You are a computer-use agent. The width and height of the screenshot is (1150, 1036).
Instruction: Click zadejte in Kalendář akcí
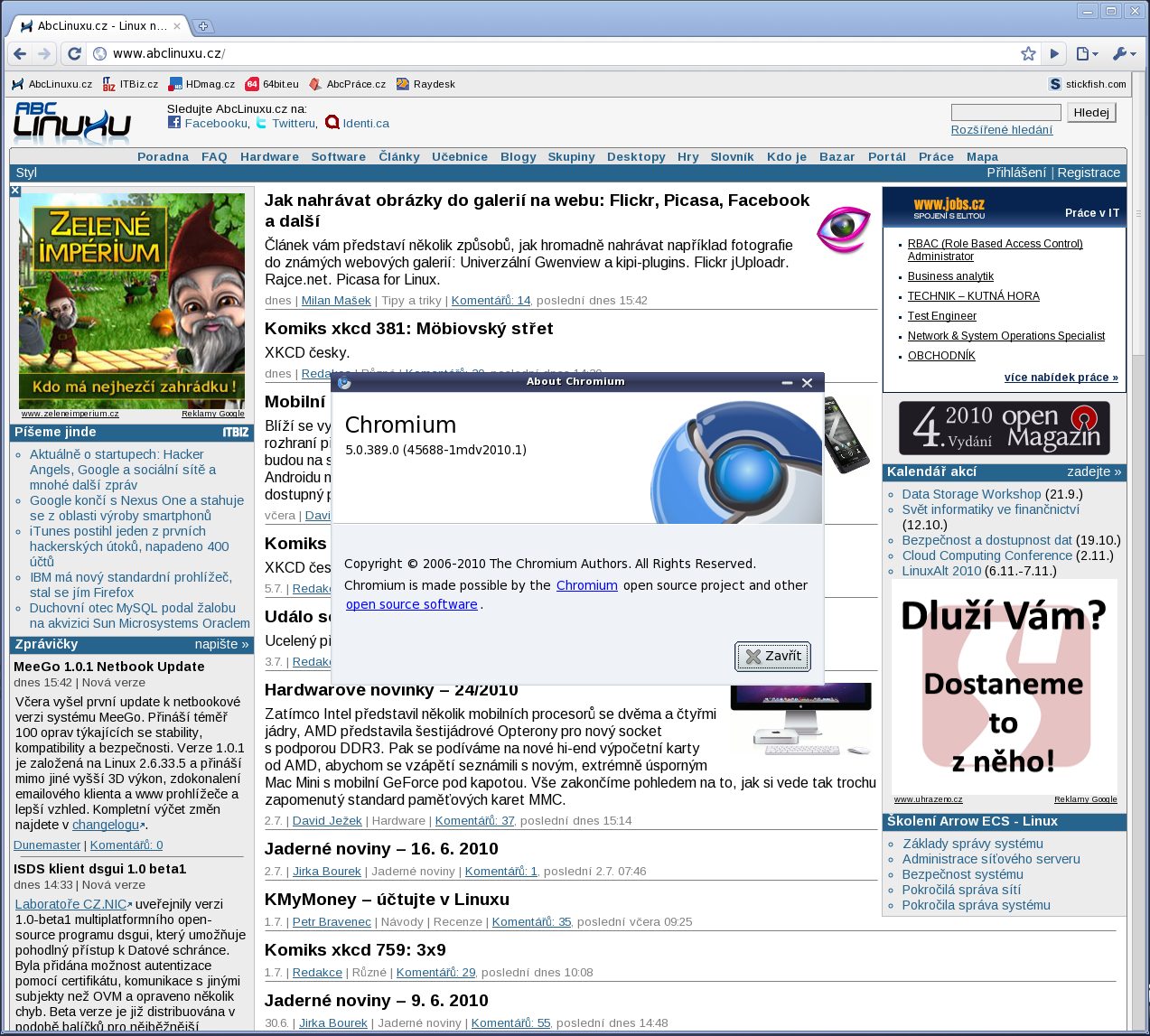[x=1094, y=471]
